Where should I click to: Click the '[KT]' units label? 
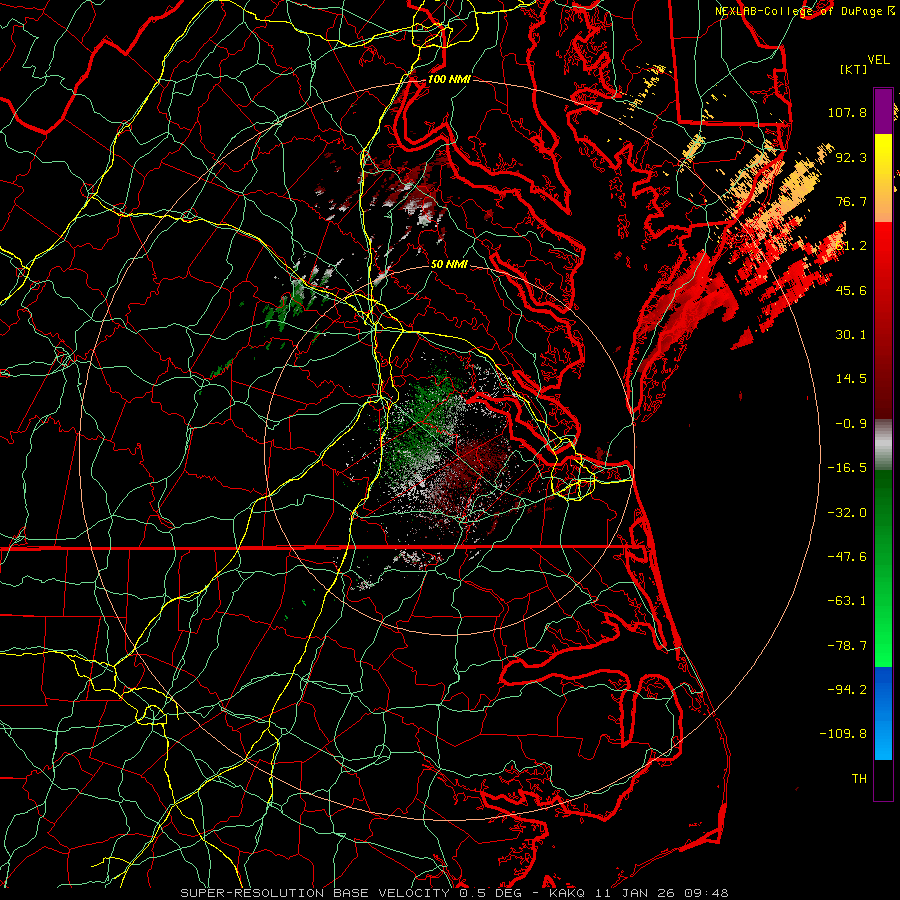pos(854,69)
